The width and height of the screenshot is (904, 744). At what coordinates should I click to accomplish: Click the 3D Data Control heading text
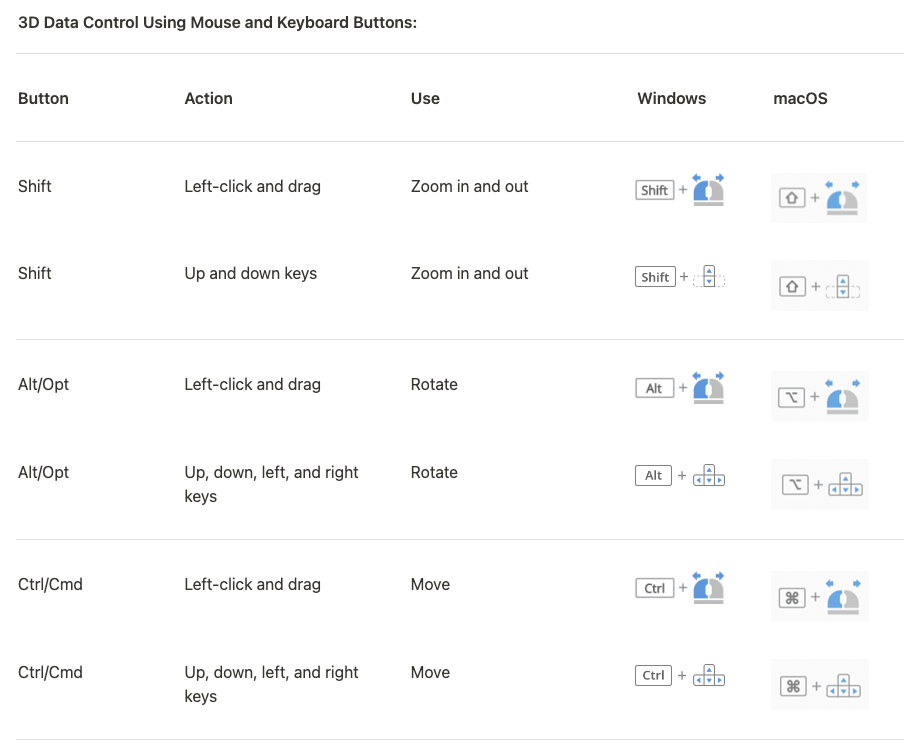[x=217, y=22]
